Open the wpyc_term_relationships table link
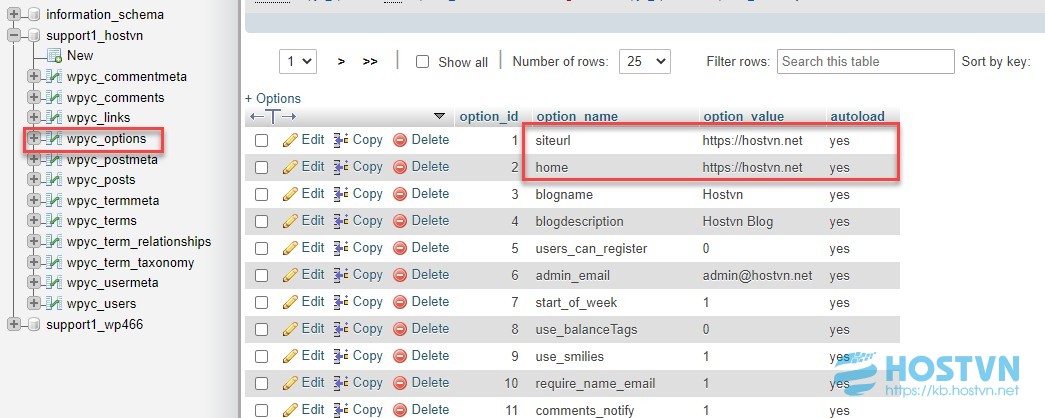Image resolution: width=1045 pixels, height=418 pixels. pos(139,242)
